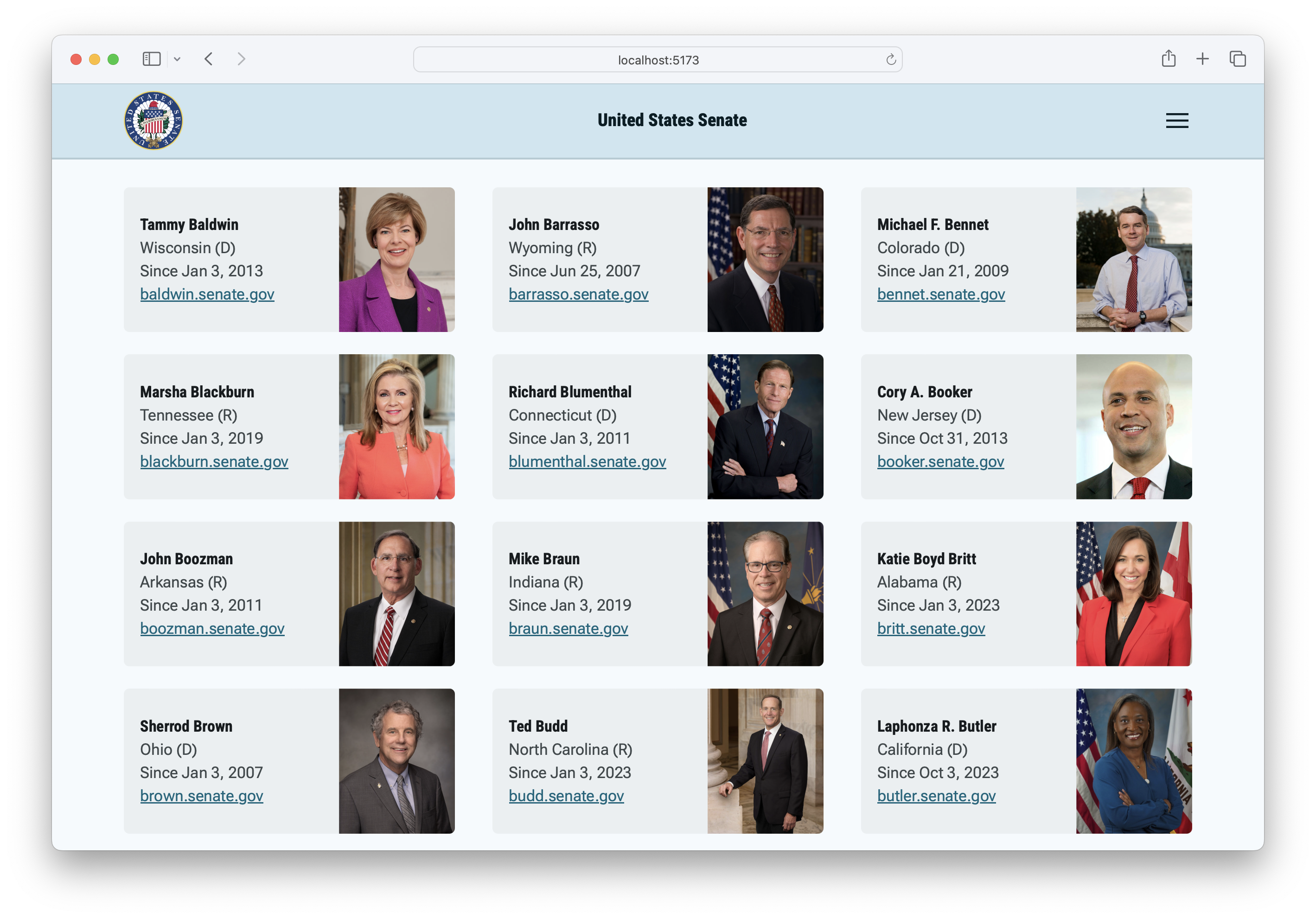Image resolution: width=1316 pixels, height=919 pixels.
Task: Click "Wisconsin (D)" text
Action: (188, 248)
